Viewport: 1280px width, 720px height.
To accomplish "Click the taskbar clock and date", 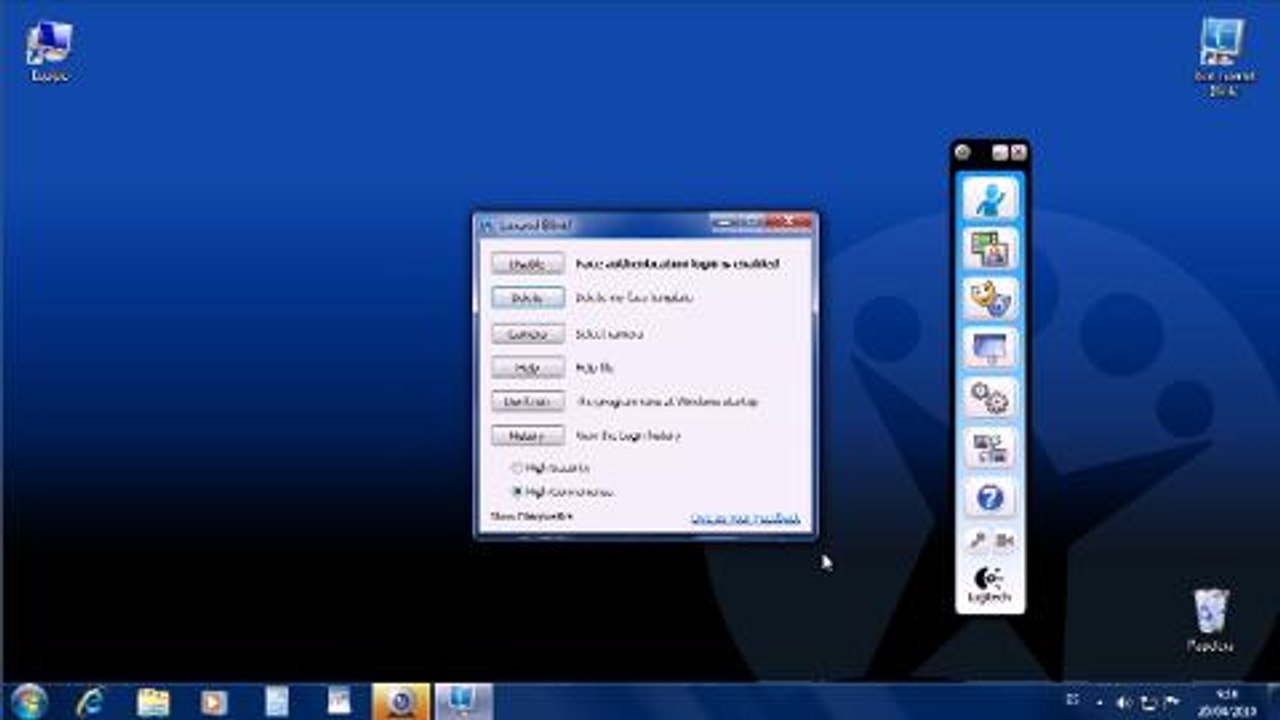I will [1229, 701].
